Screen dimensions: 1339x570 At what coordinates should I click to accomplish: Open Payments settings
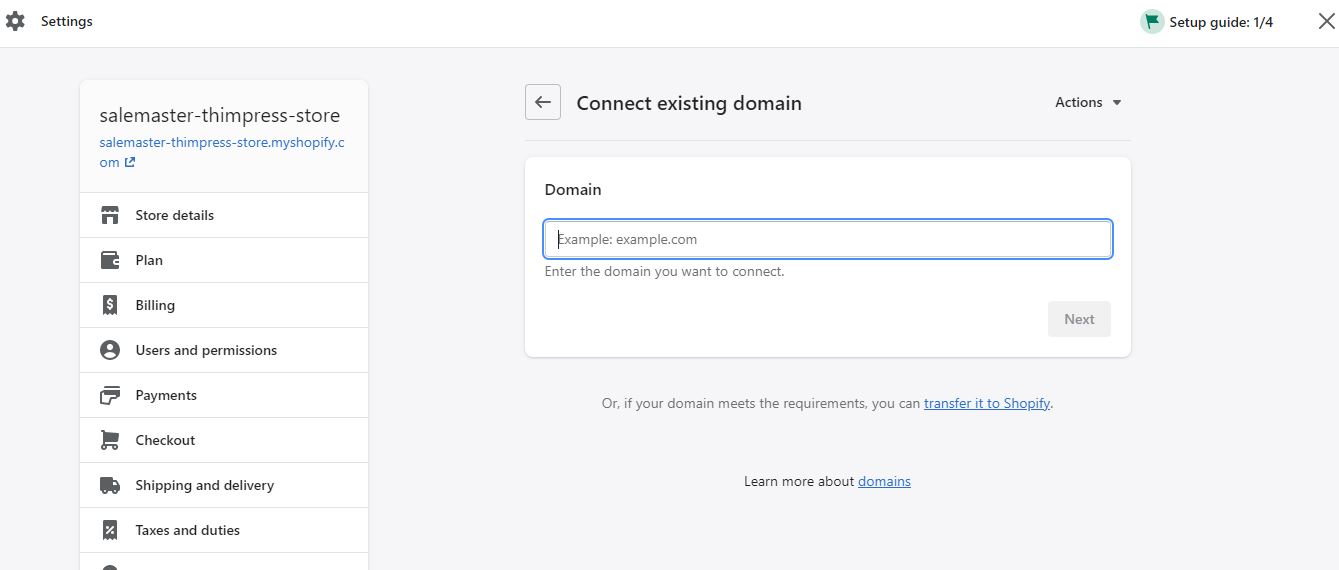pos(224,395)
